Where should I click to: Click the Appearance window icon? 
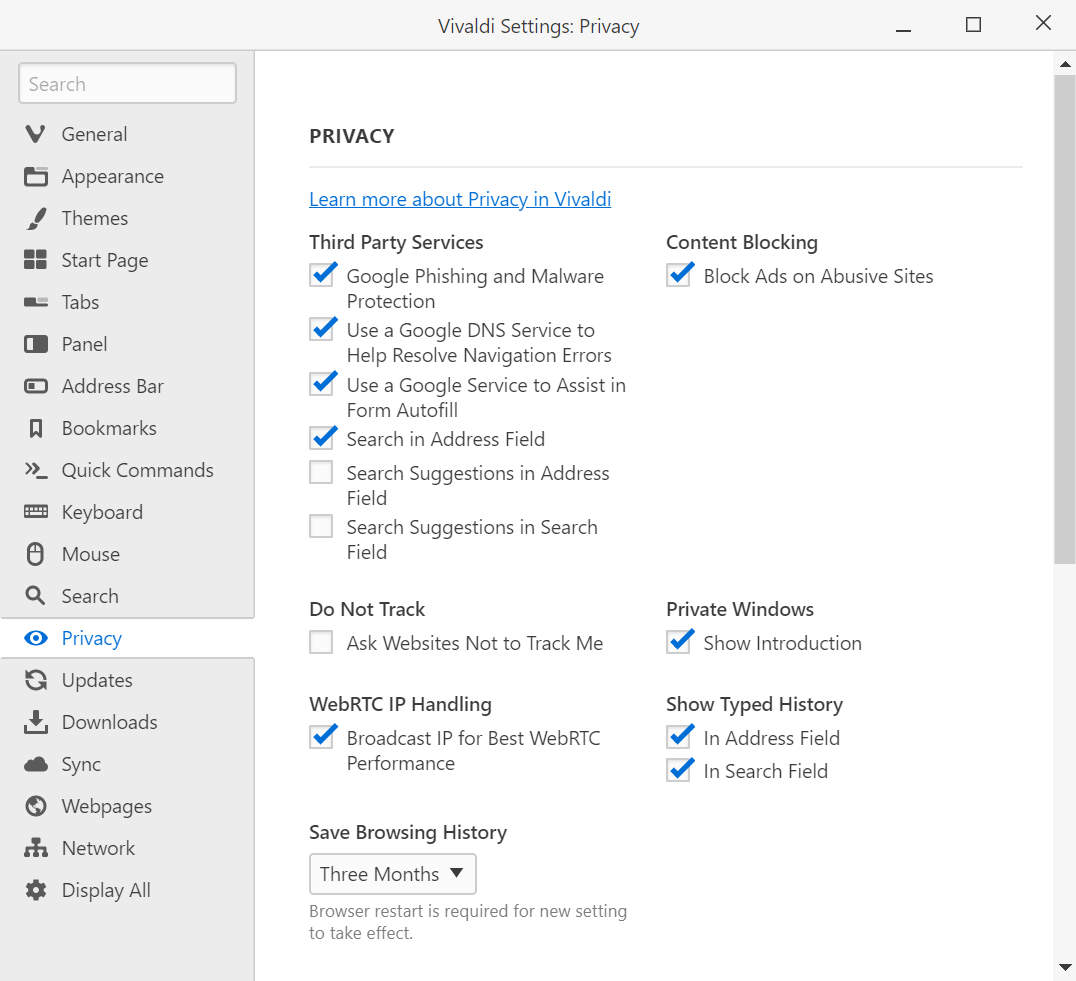[x=36, y=176]
